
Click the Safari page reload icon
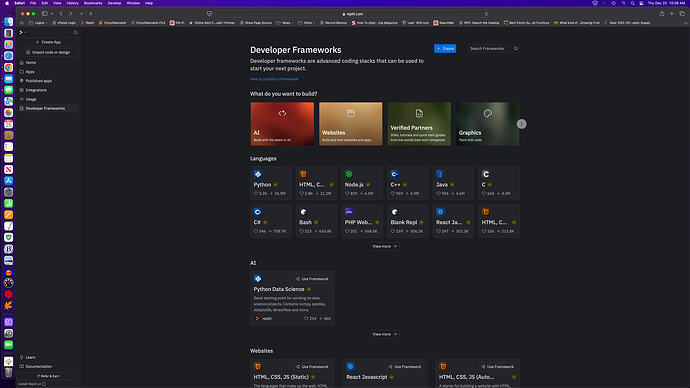(x=486, y=14)
